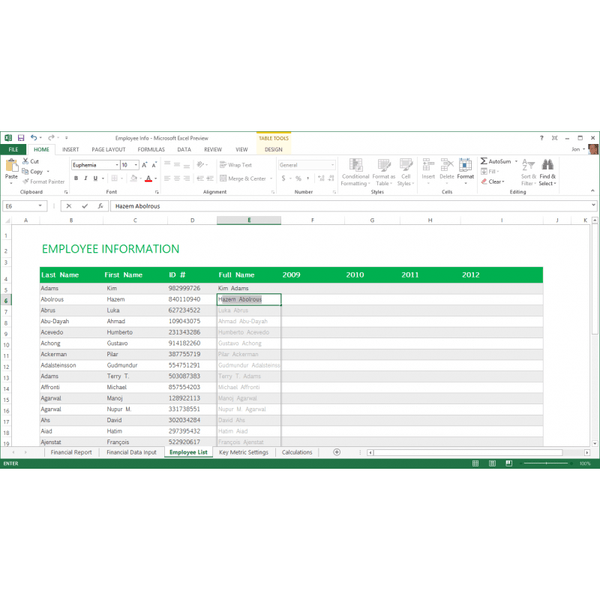This screenshot has width=600, height=600.
Task: Click the Cut scissors icon
Action: pos(26,161)
